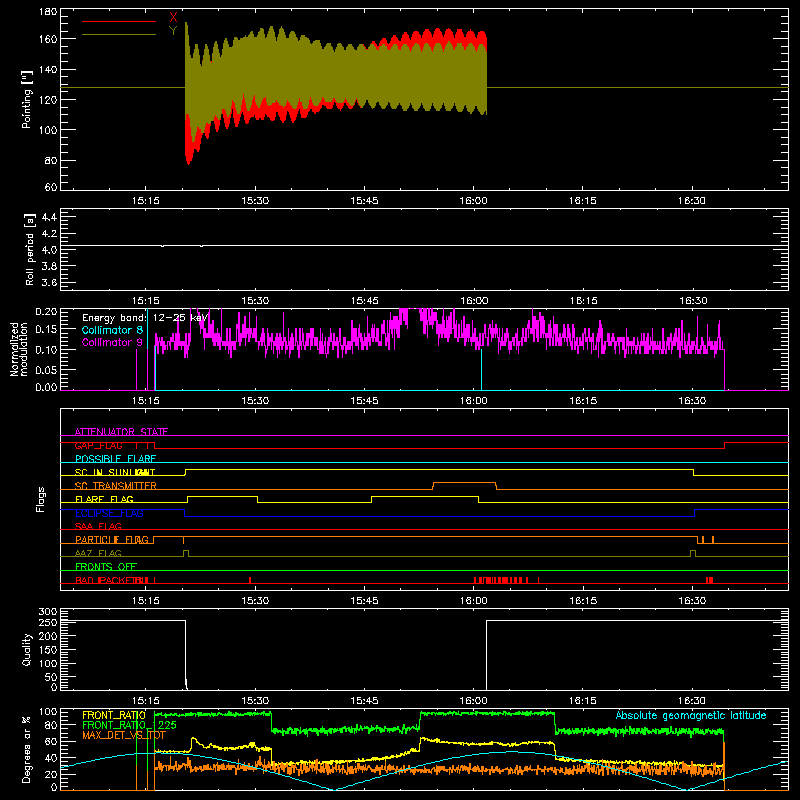Click the ATTENUATOR_STATE flag label

121,432
